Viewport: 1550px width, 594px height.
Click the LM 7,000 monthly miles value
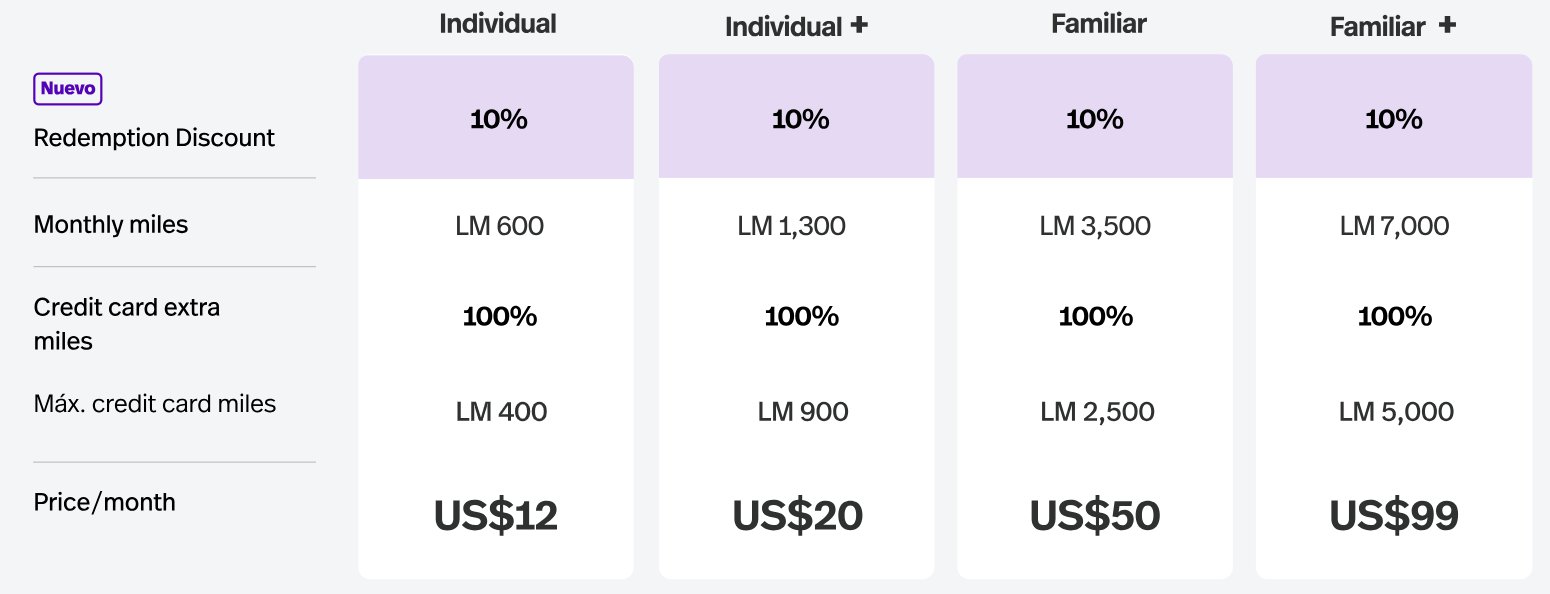(1394, 226)
